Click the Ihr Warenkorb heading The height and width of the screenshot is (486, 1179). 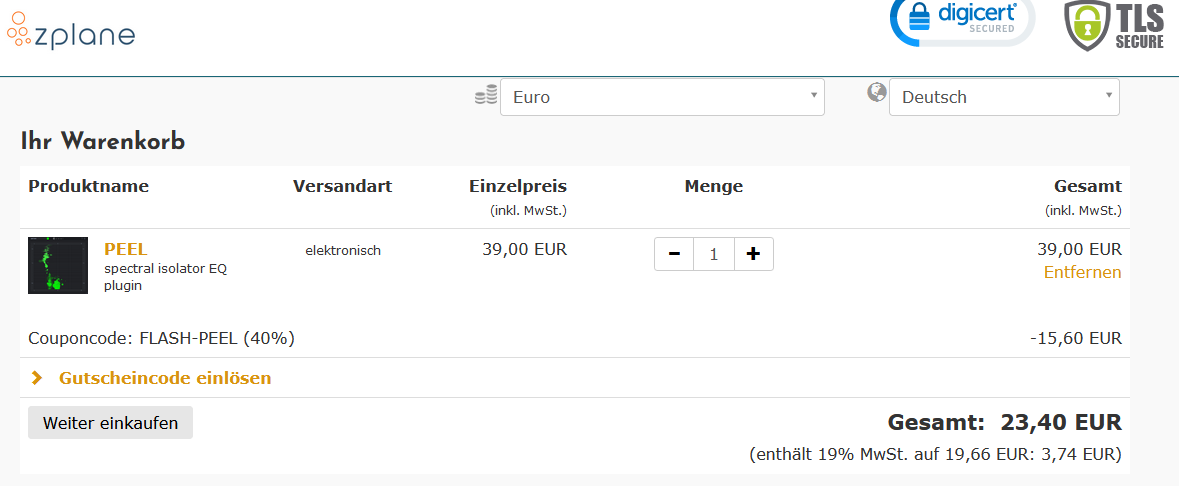(103, 142)
